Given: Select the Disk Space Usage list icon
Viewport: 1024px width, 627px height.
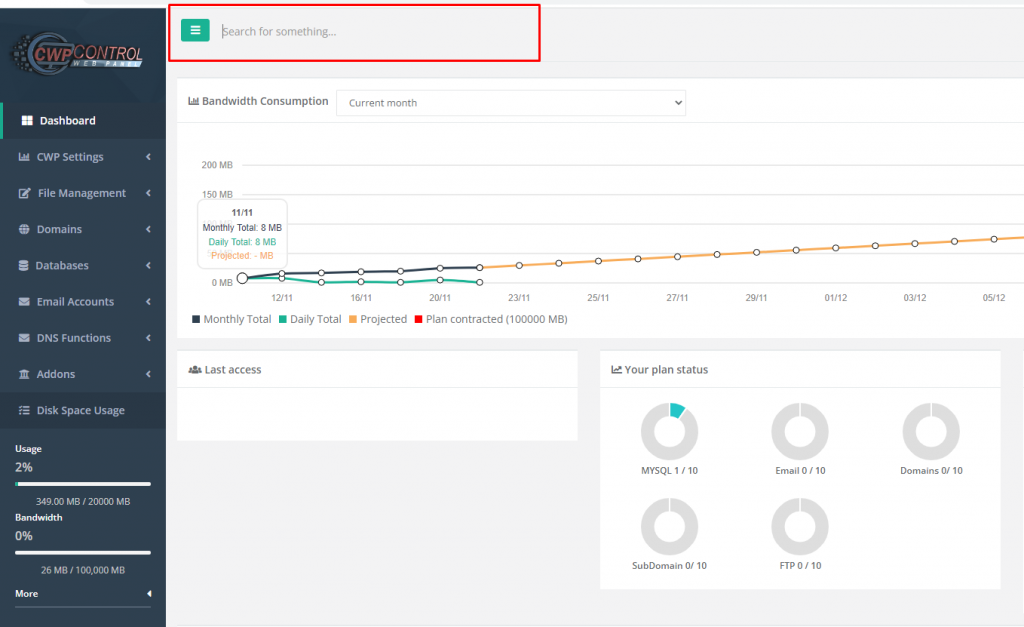Looking at the screenshot, I should [22, 410].
